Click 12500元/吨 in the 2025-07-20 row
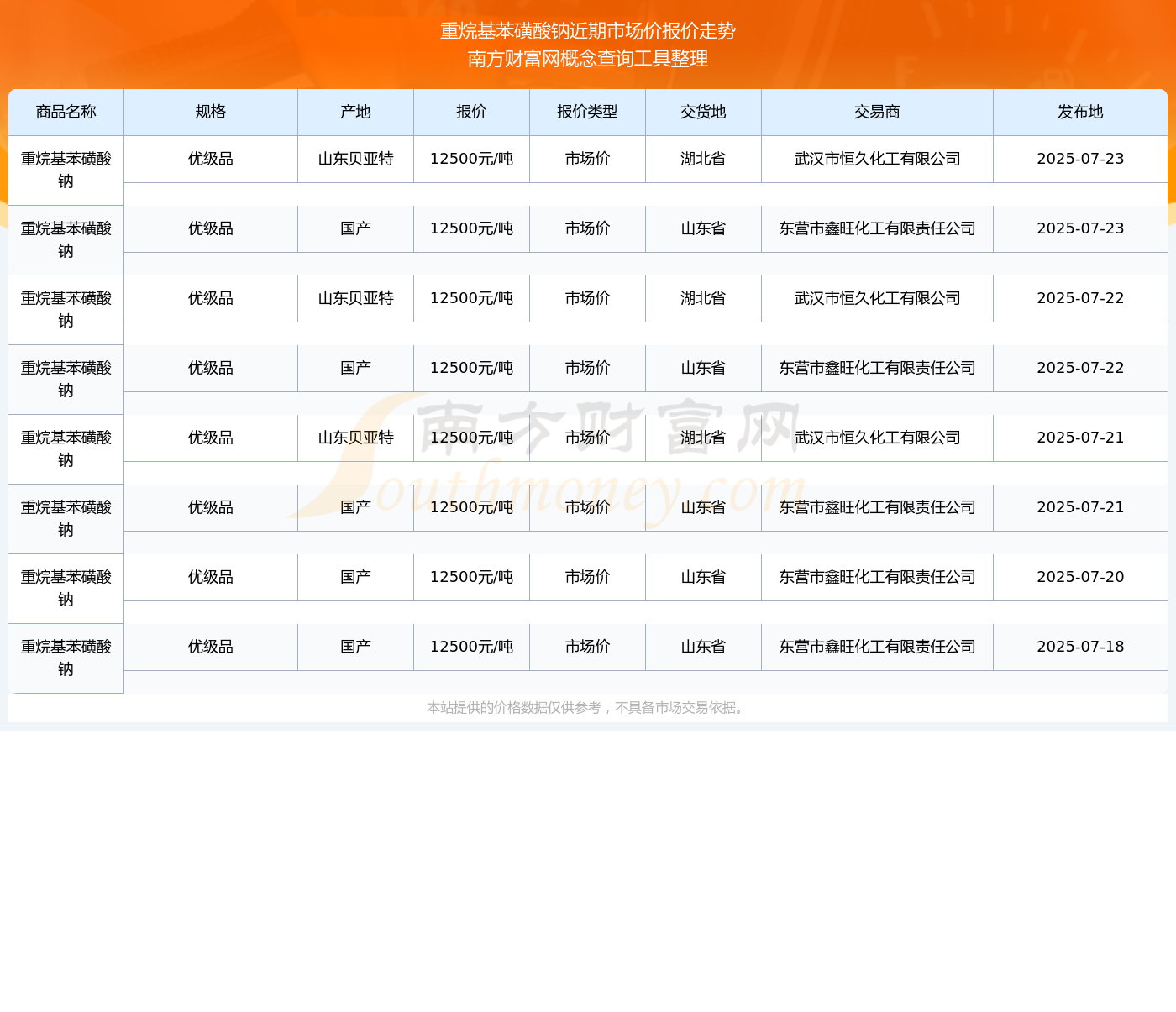This screenshot has width=1176, height=1012. pos(472,577)
